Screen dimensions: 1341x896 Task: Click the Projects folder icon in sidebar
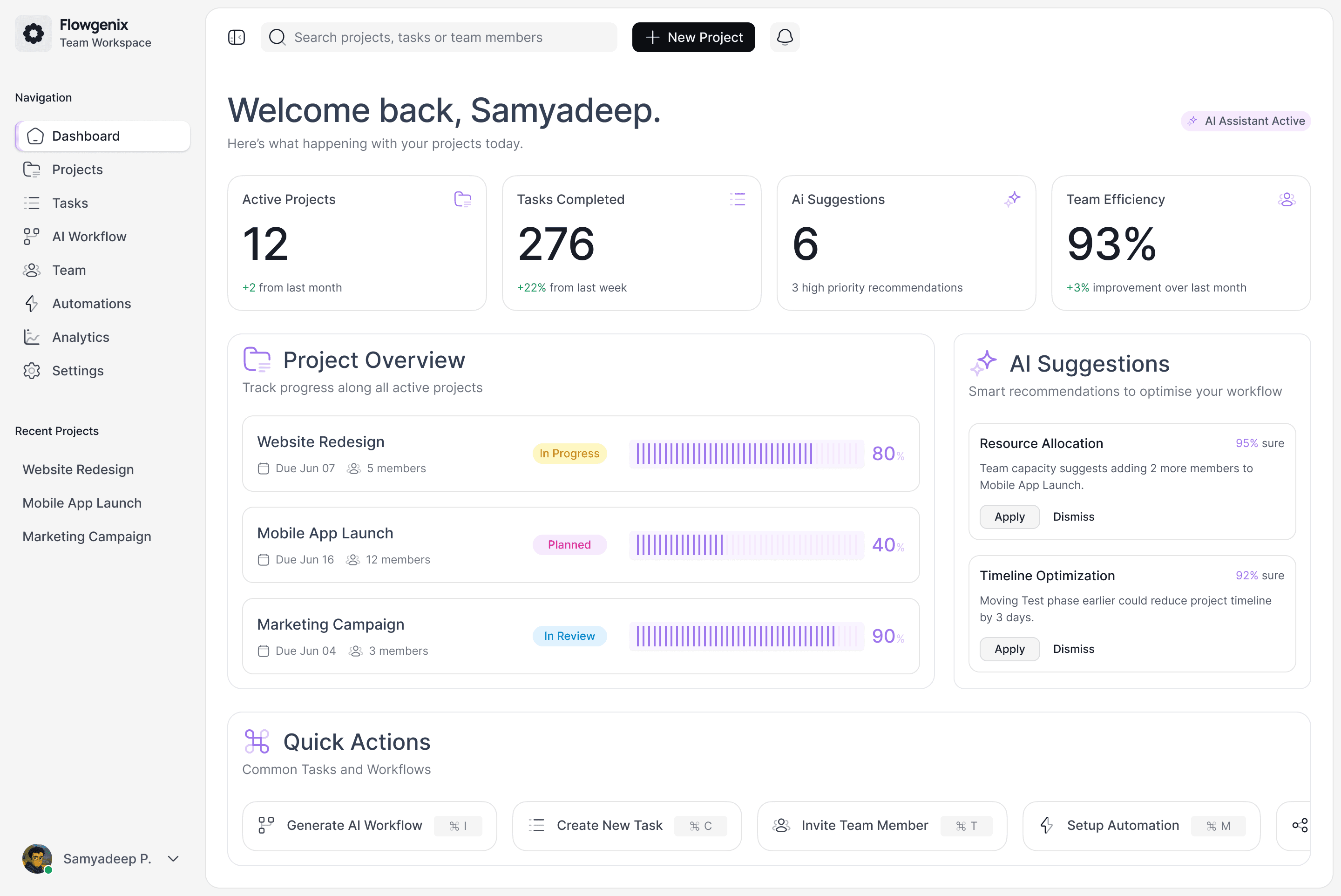click(31, 170)
